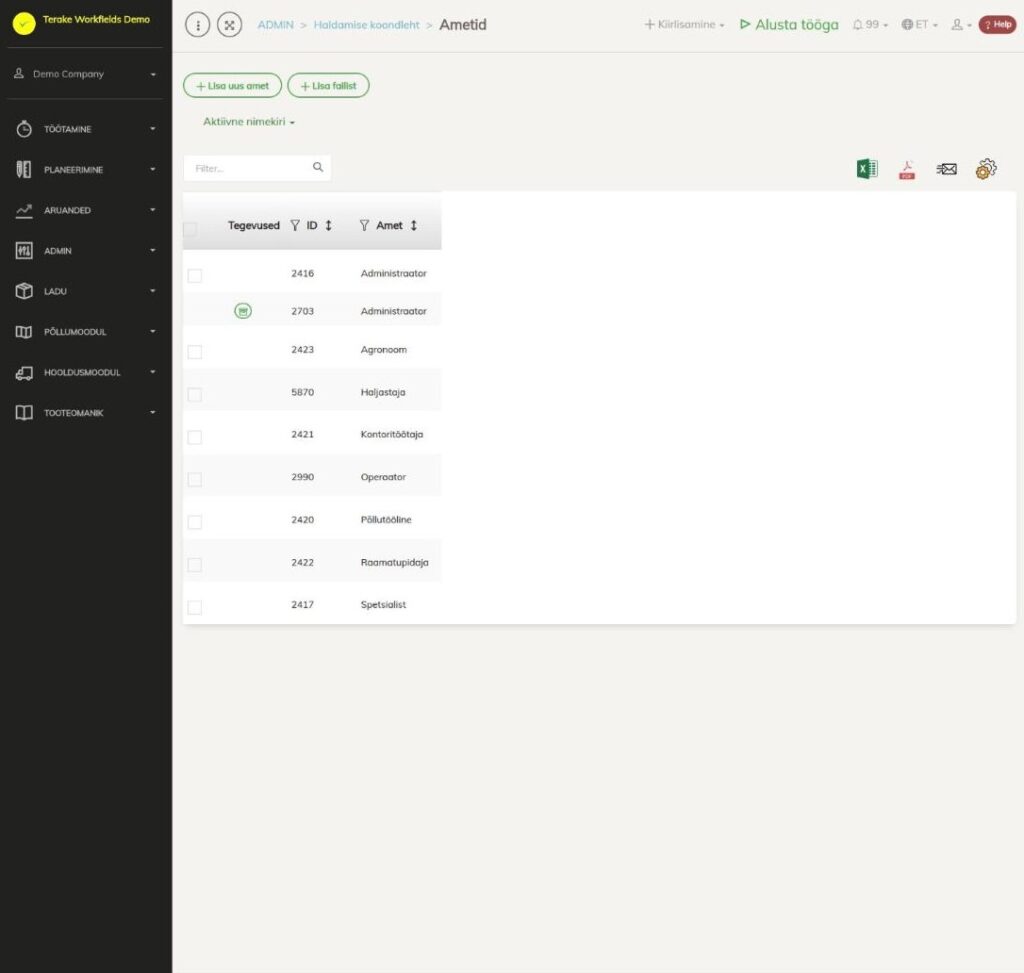Click into the Filter text field
1024x973 pixels.
[x=257, y=168]
